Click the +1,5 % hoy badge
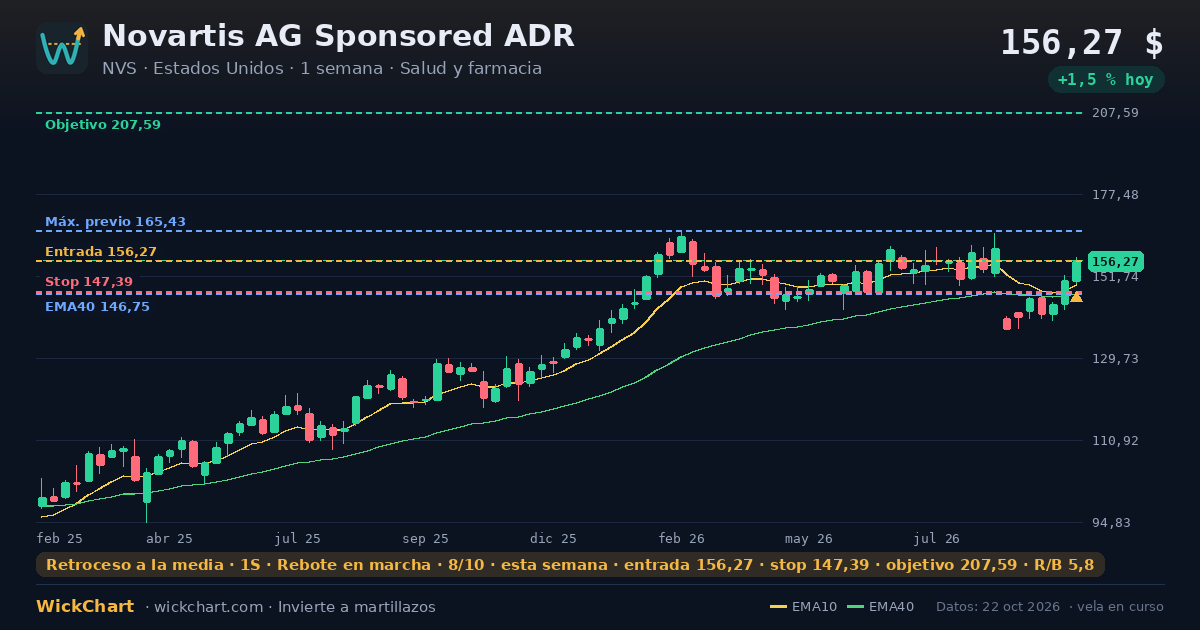Screen dimensions: 1200x630 [1106, 80]
